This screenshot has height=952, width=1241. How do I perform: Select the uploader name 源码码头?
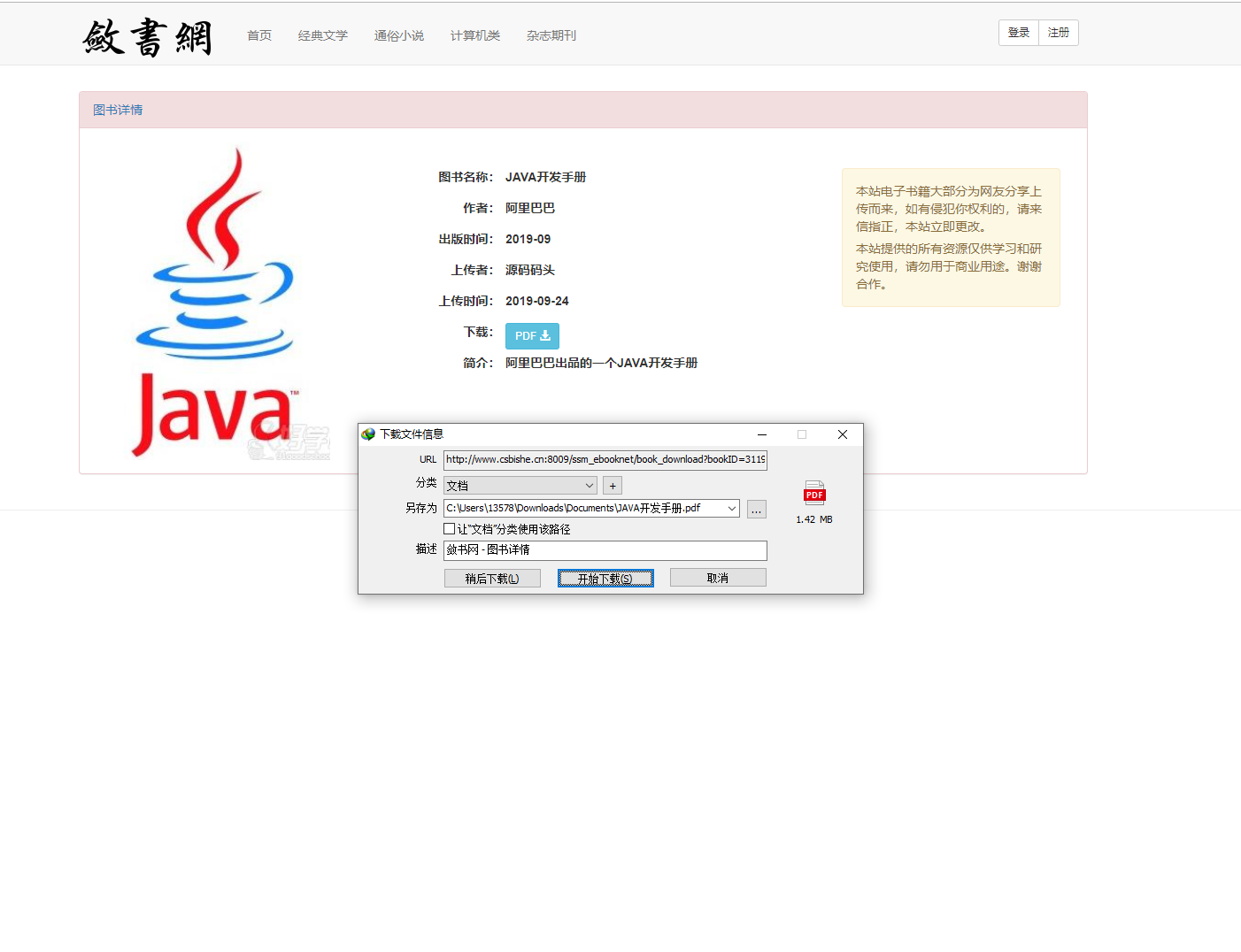click(530, 270)
